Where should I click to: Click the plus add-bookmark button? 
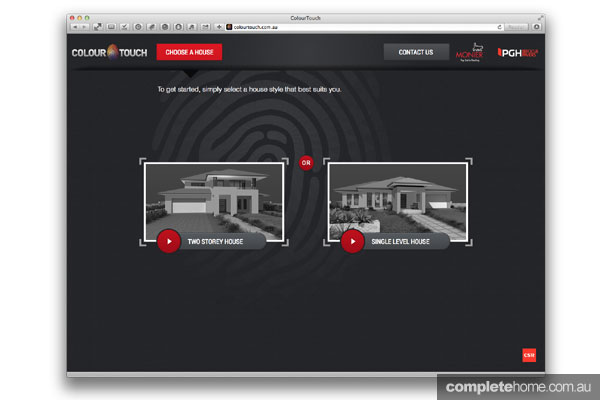click(219, 27)
